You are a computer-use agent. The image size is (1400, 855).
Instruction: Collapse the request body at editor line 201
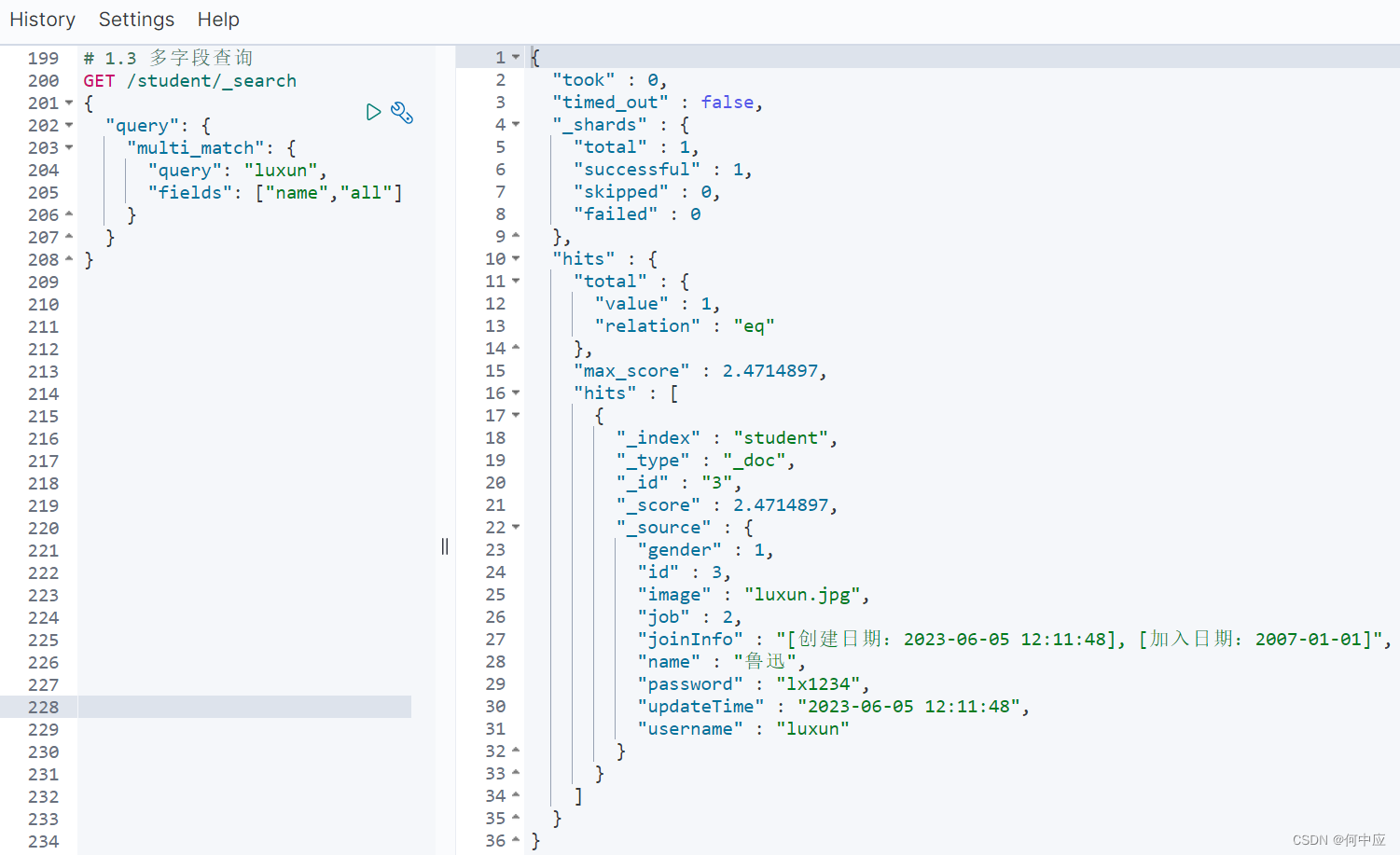click(69, 103)
